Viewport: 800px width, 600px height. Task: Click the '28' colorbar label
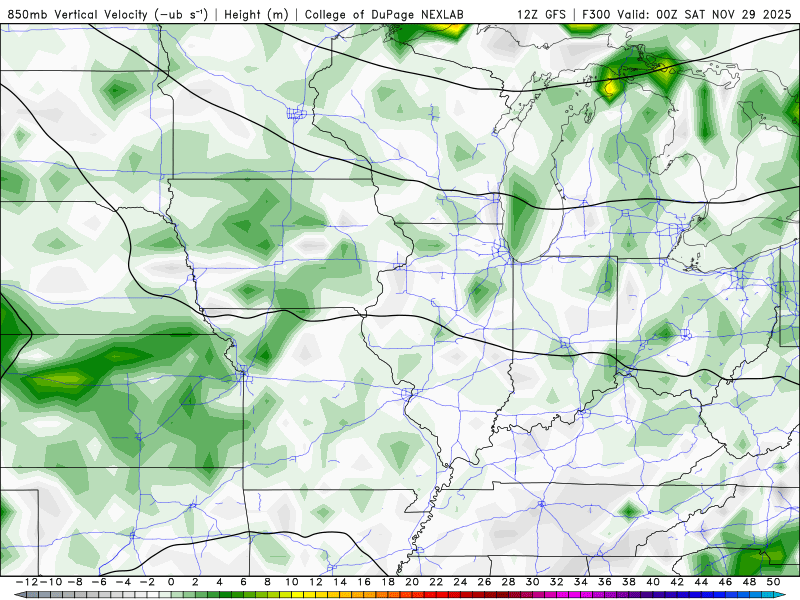[509, 582]
